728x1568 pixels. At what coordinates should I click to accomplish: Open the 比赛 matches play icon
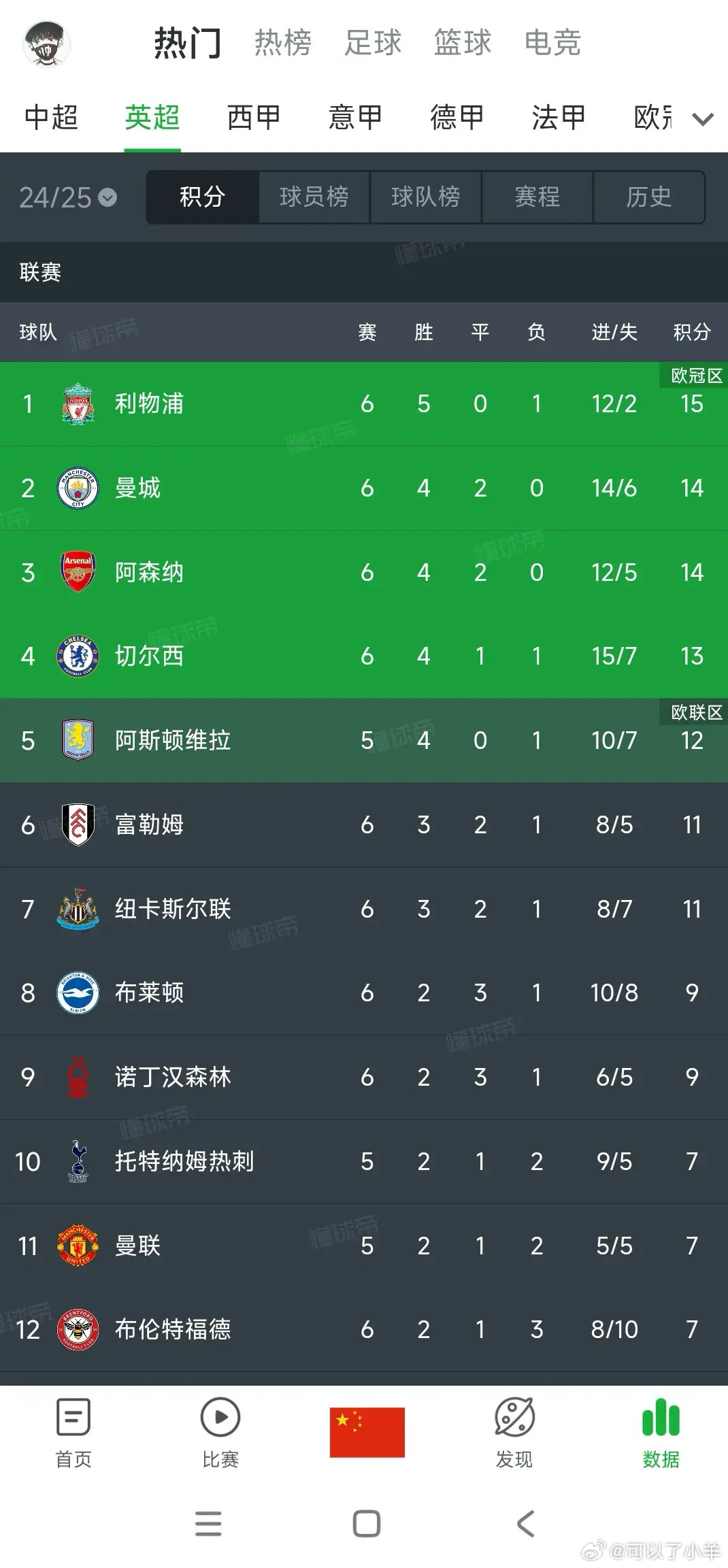click(x=220, y=1418)
